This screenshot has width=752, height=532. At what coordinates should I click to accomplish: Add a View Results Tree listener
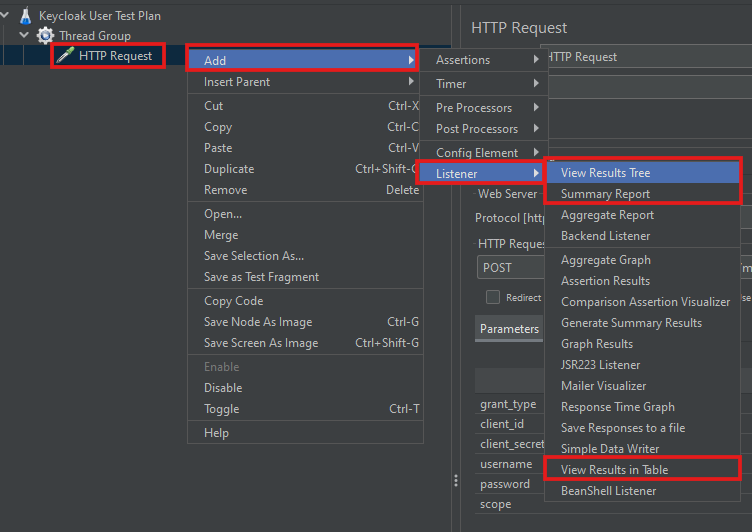[643, 173]
